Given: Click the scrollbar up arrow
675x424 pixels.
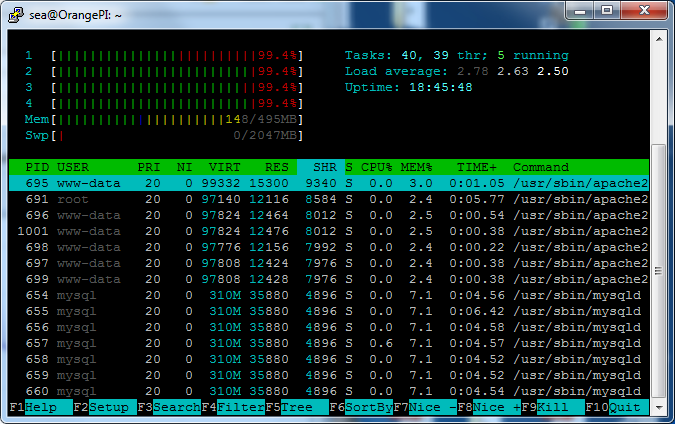Looking at the screenshot, I should (659, 39).
